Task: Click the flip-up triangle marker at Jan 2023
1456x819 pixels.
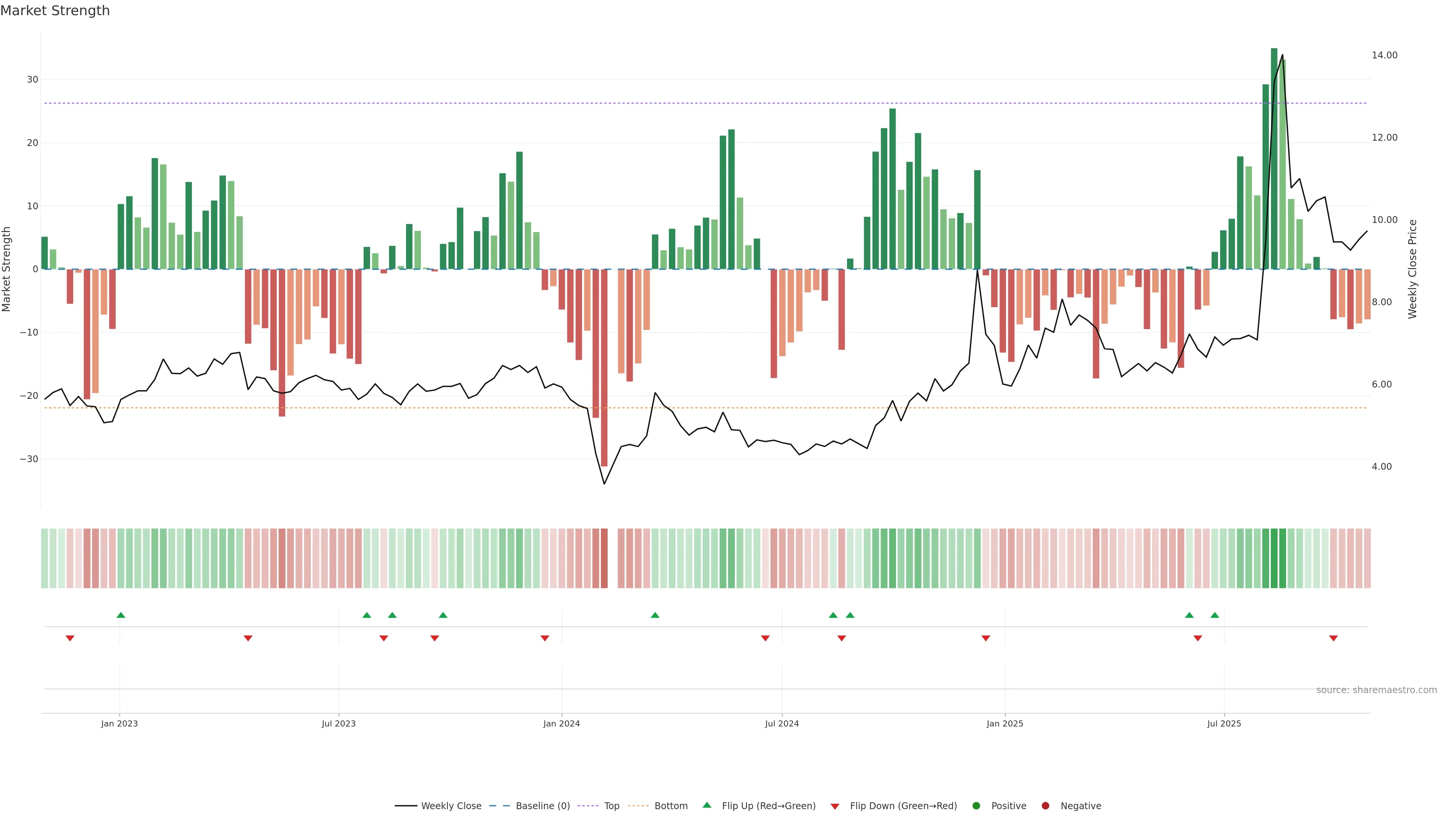Action: coord(121,615)
